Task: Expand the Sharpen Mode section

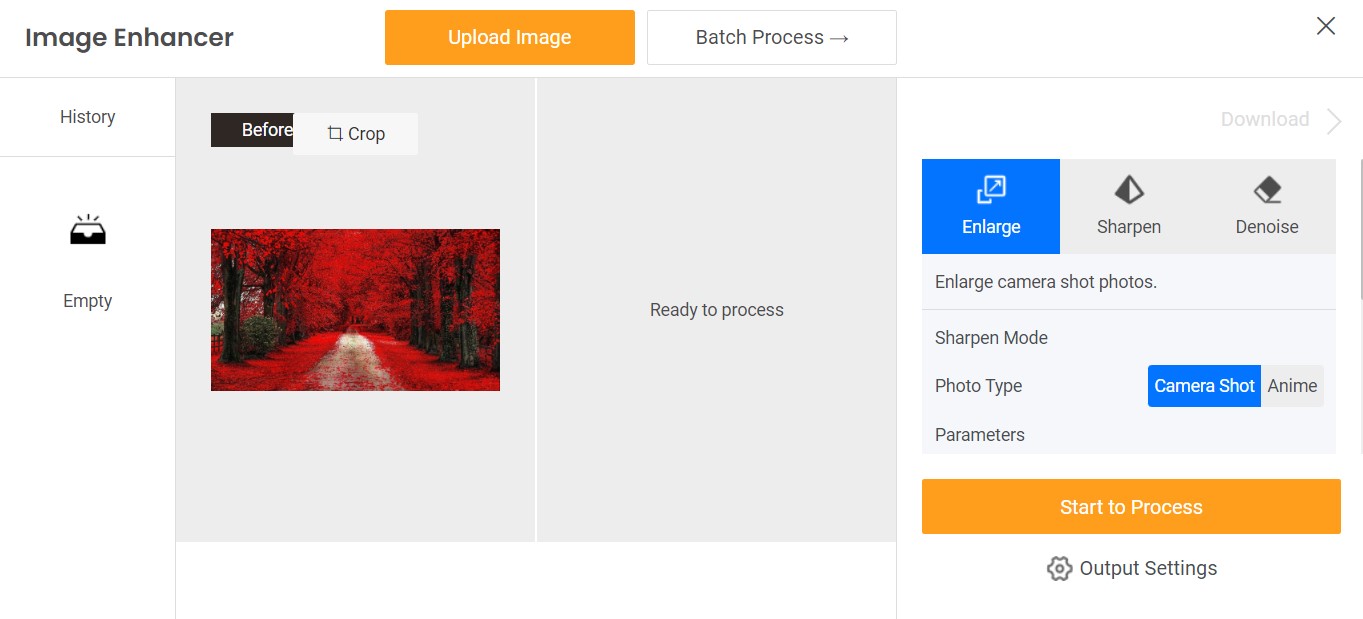Action: 991,338
